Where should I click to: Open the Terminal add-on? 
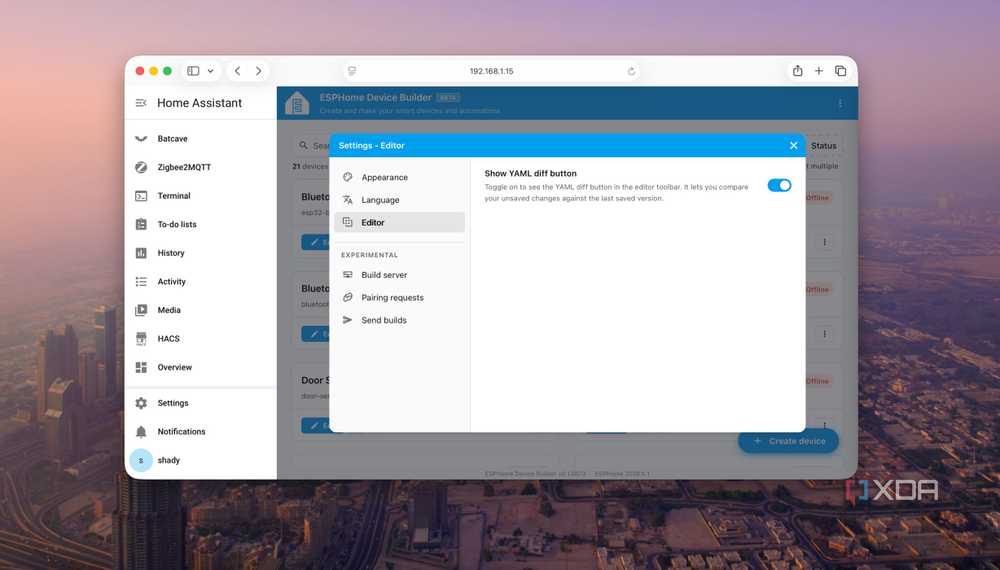point(200,196)
